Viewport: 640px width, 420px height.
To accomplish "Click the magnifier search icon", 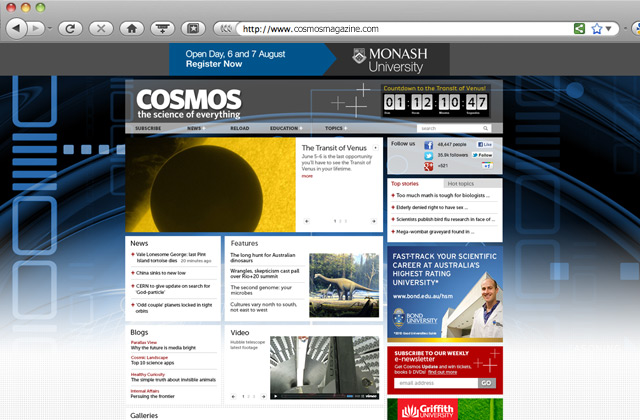I will [x=485, y=128].
